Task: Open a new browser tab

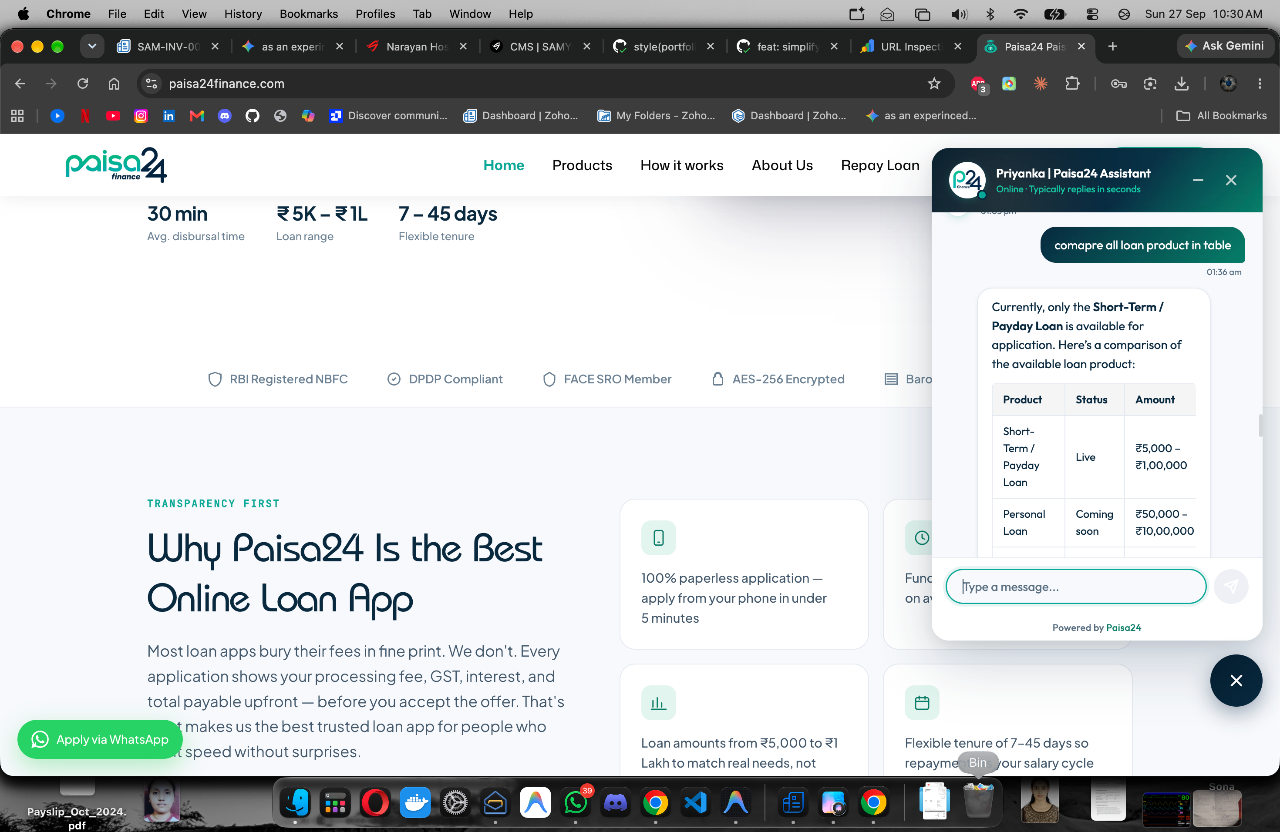Action: (1113, 46)
